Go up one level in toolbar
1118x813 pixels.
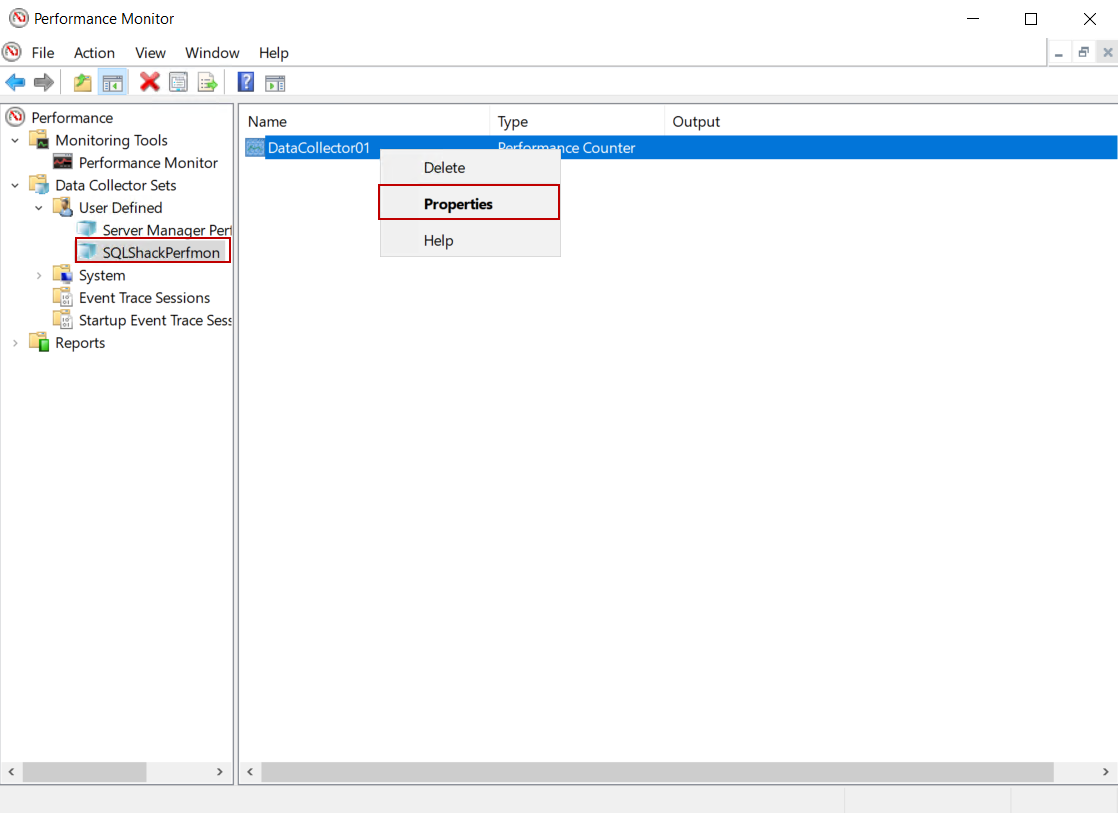pyautogui.click(x=83, y=83)
